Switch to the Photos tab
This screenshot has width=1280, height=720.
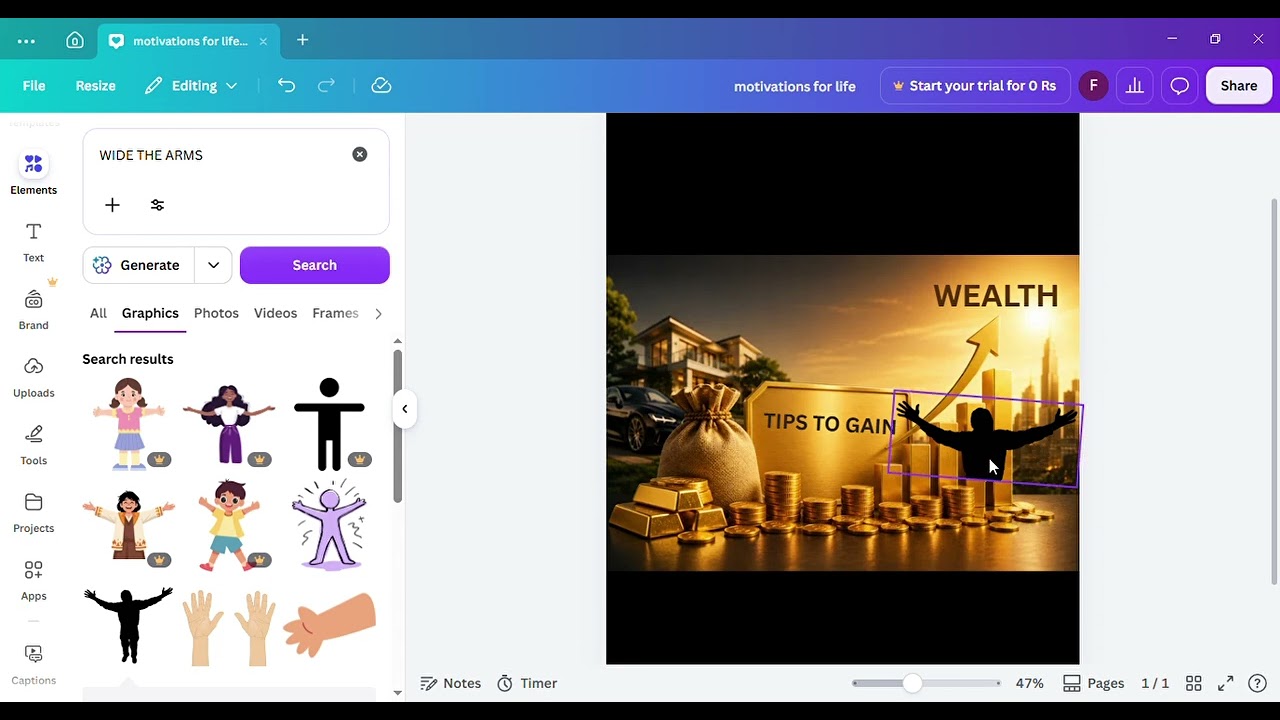pos(216,313)
